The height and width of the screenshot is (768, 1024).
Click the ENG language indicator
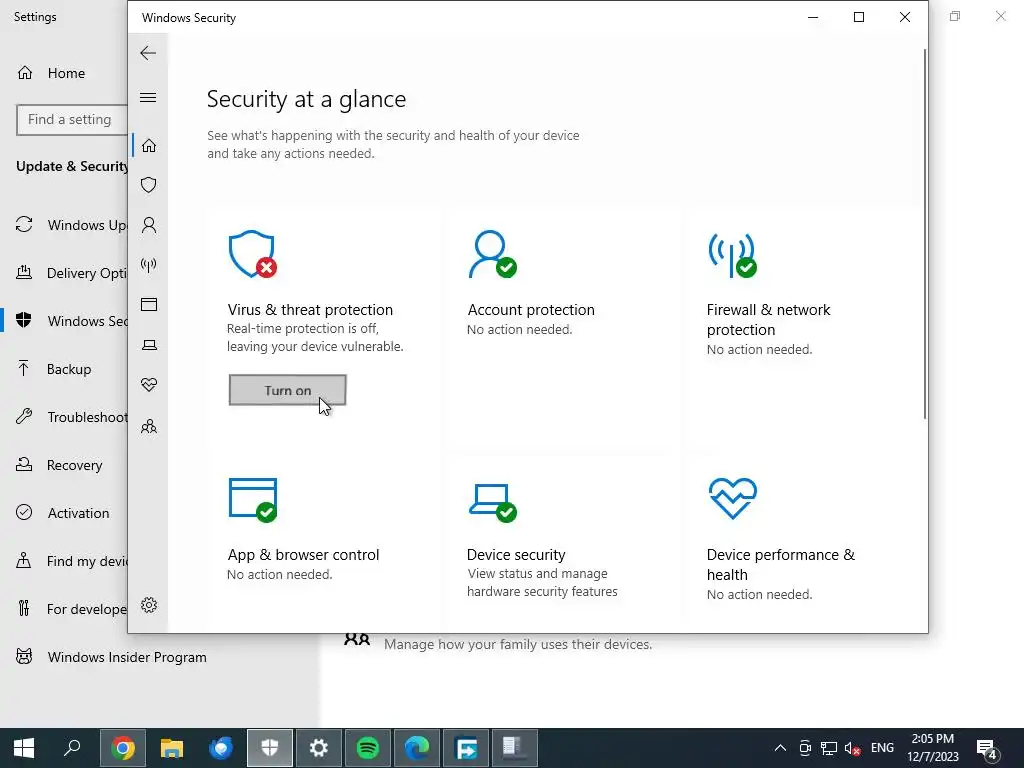coord(882,748)
